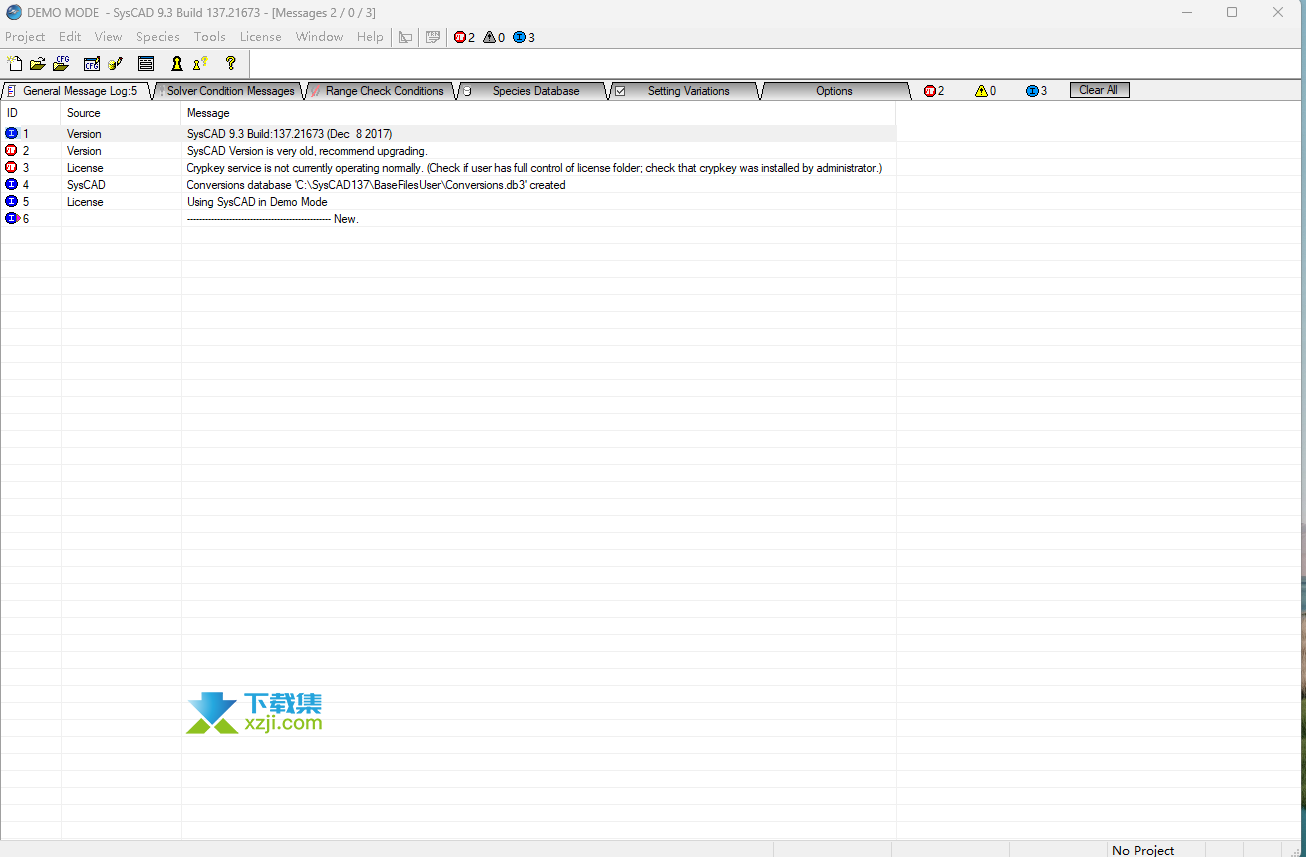Select 'Using SysCAD in Demo Mode' message
This screenshot has height=857, width=1306.
257,202
